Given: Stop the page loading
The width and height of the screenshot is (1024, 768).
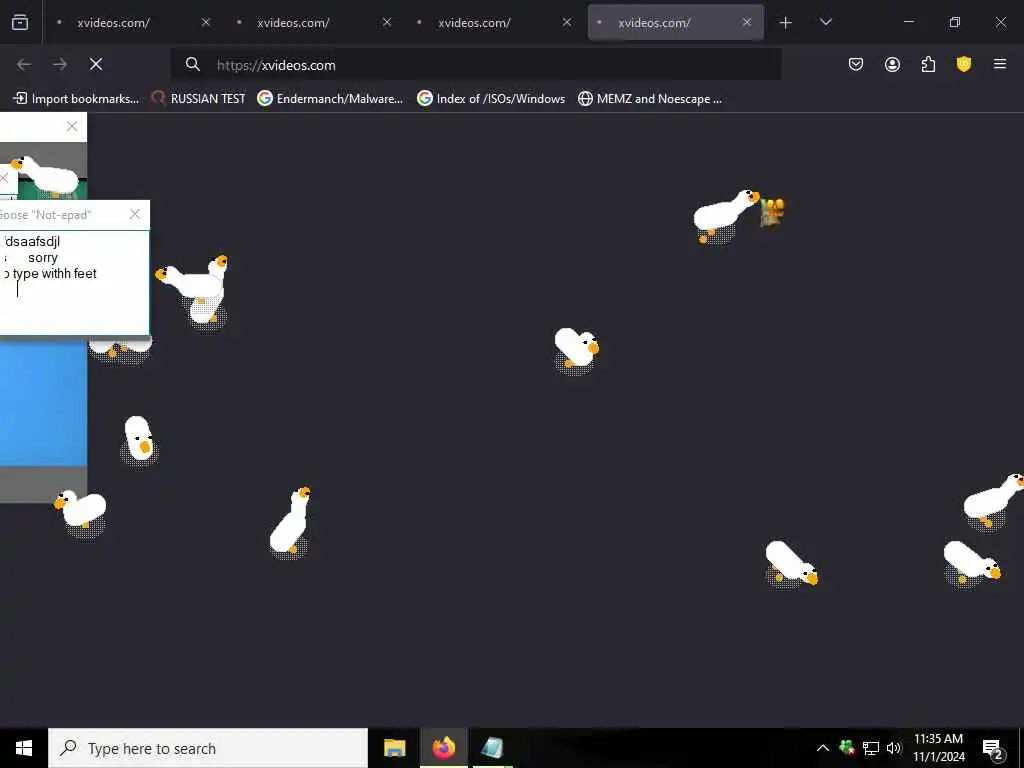Looking at the screenshot, I should pos(96,64).
